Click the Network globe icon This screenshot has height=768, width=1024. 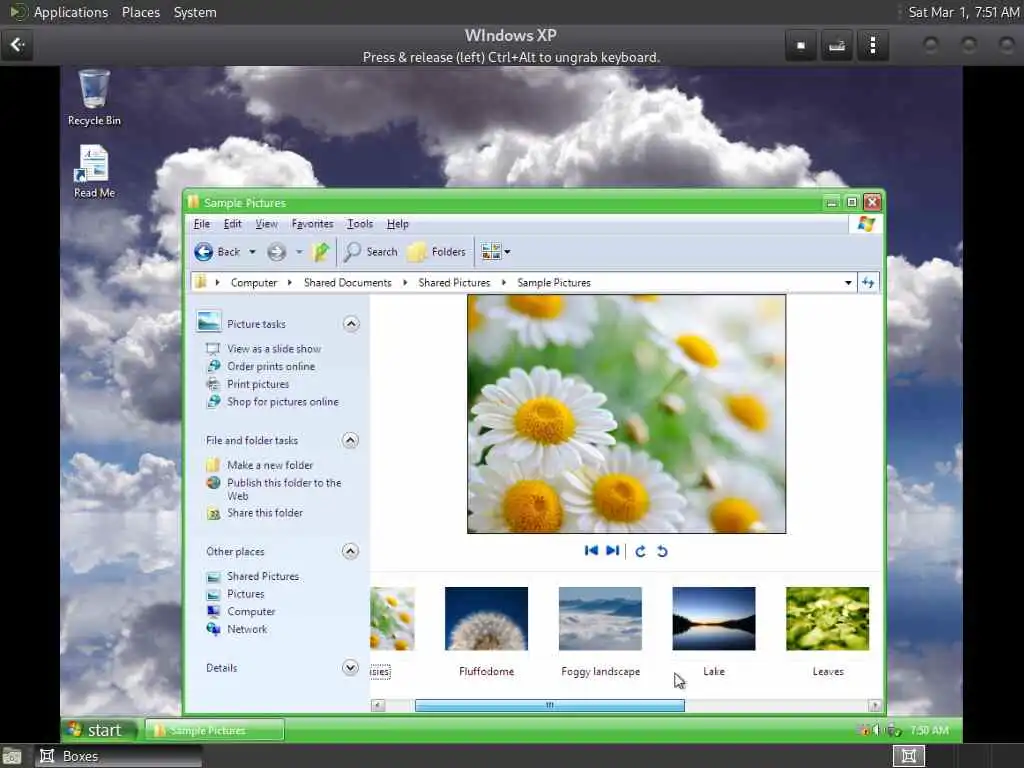coord(213,629)
